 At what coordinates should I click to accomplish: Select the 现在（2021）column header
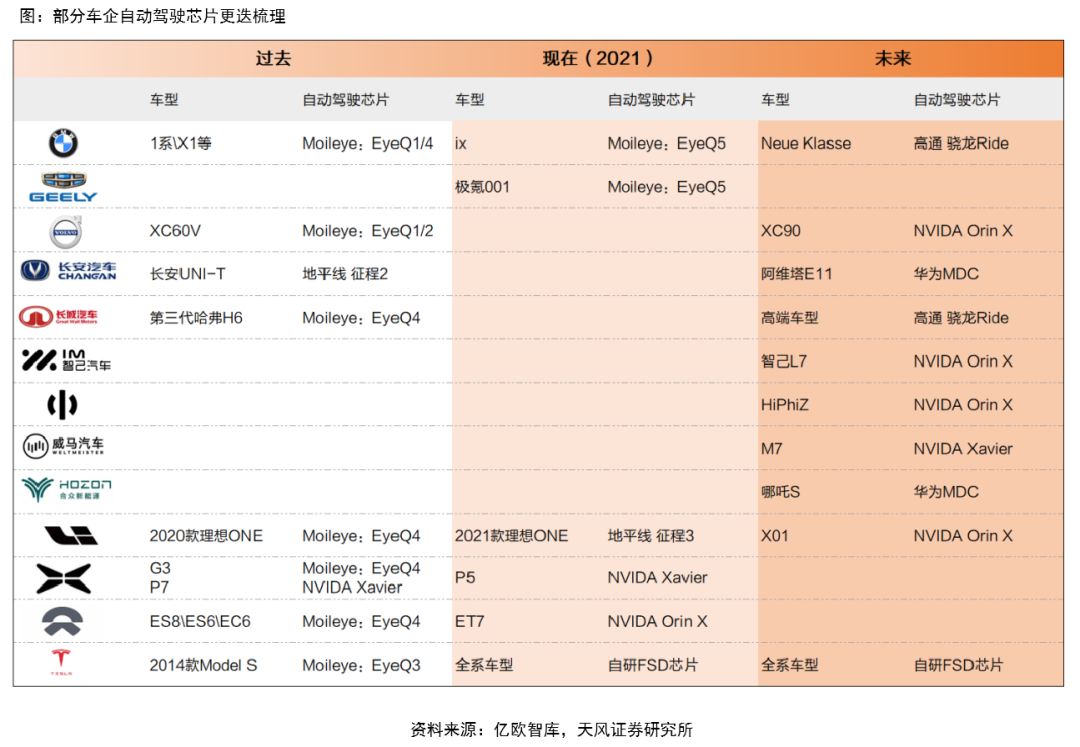tap(599, 58)
